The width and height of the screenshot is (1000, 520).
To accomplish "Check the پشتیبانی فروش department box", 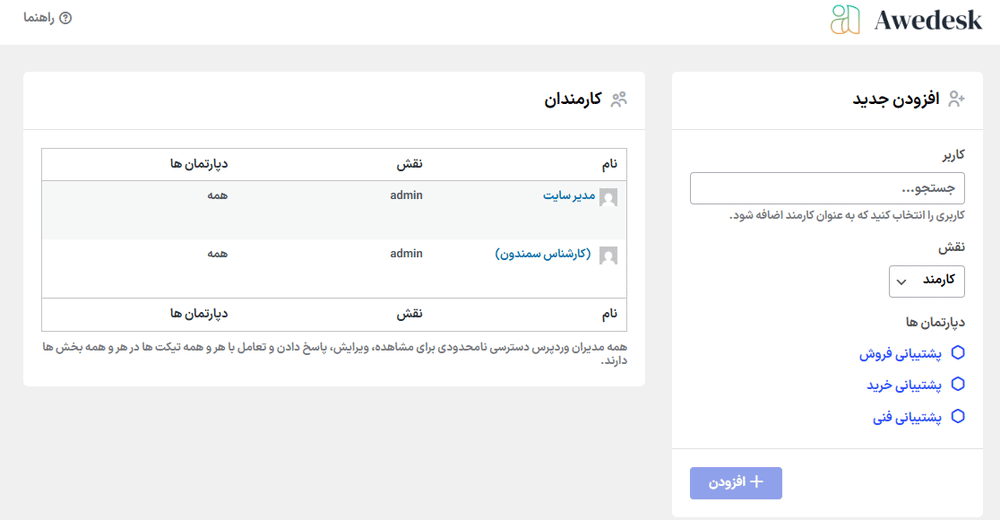I will tap(958, 353).
